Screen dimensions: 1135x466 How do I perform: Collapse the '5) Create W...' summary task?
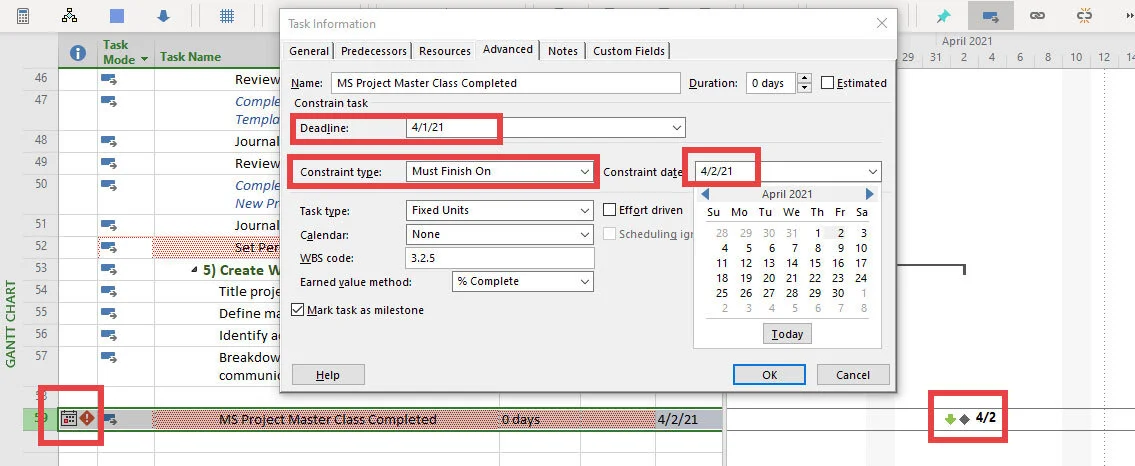pyautogui.click(x=194, y=270)
